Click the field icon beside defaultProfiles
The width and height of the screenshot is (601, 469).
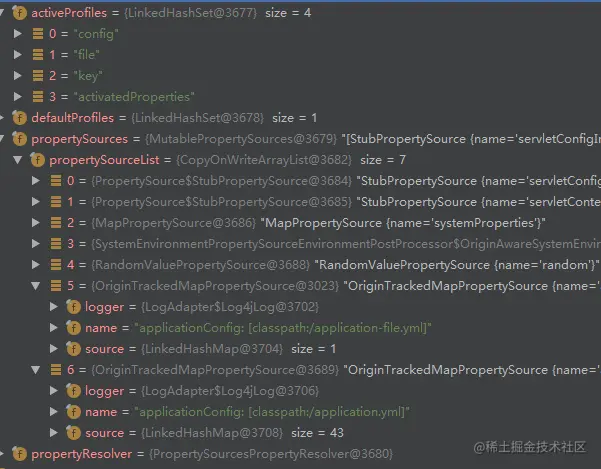click(20, 118)
